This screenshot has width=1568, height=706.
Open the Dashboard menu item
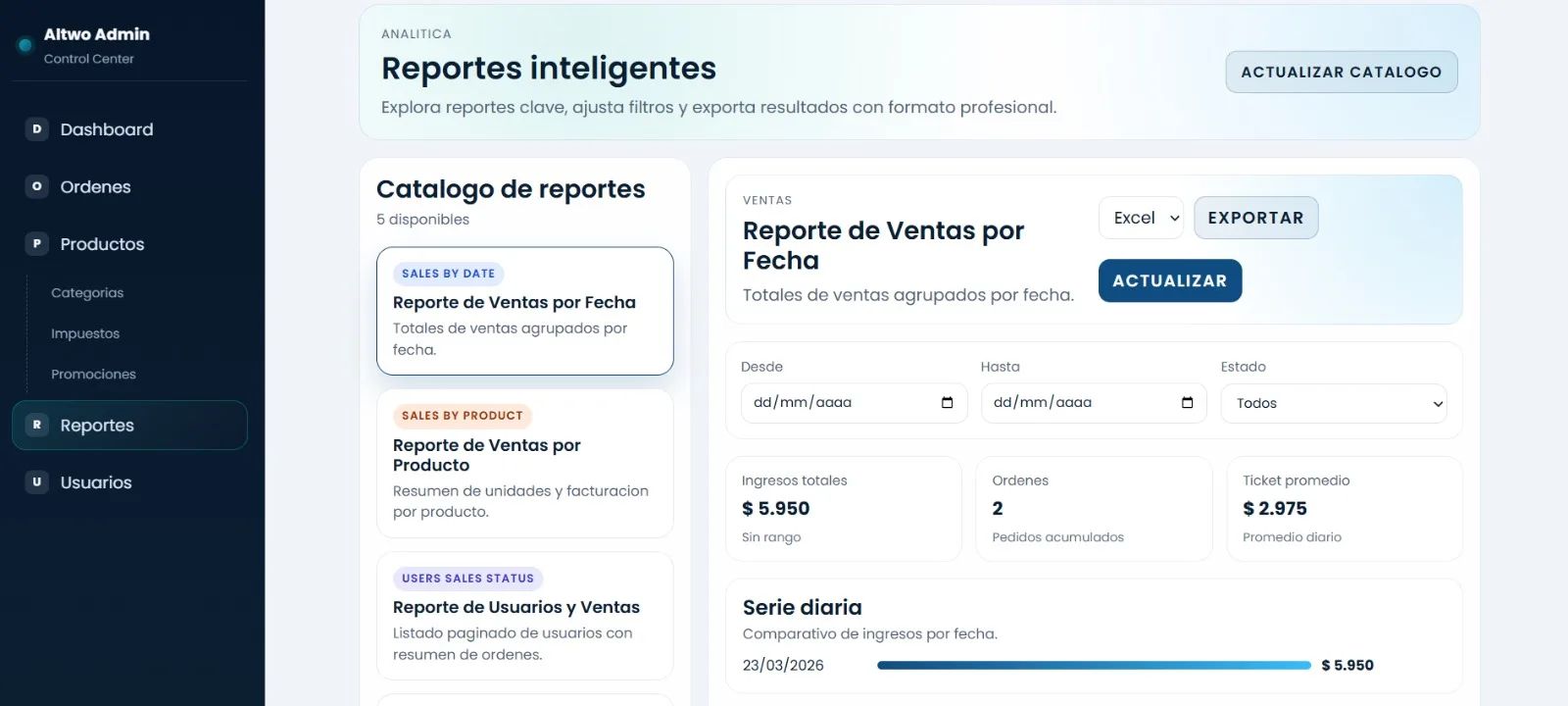coord(129,128)
